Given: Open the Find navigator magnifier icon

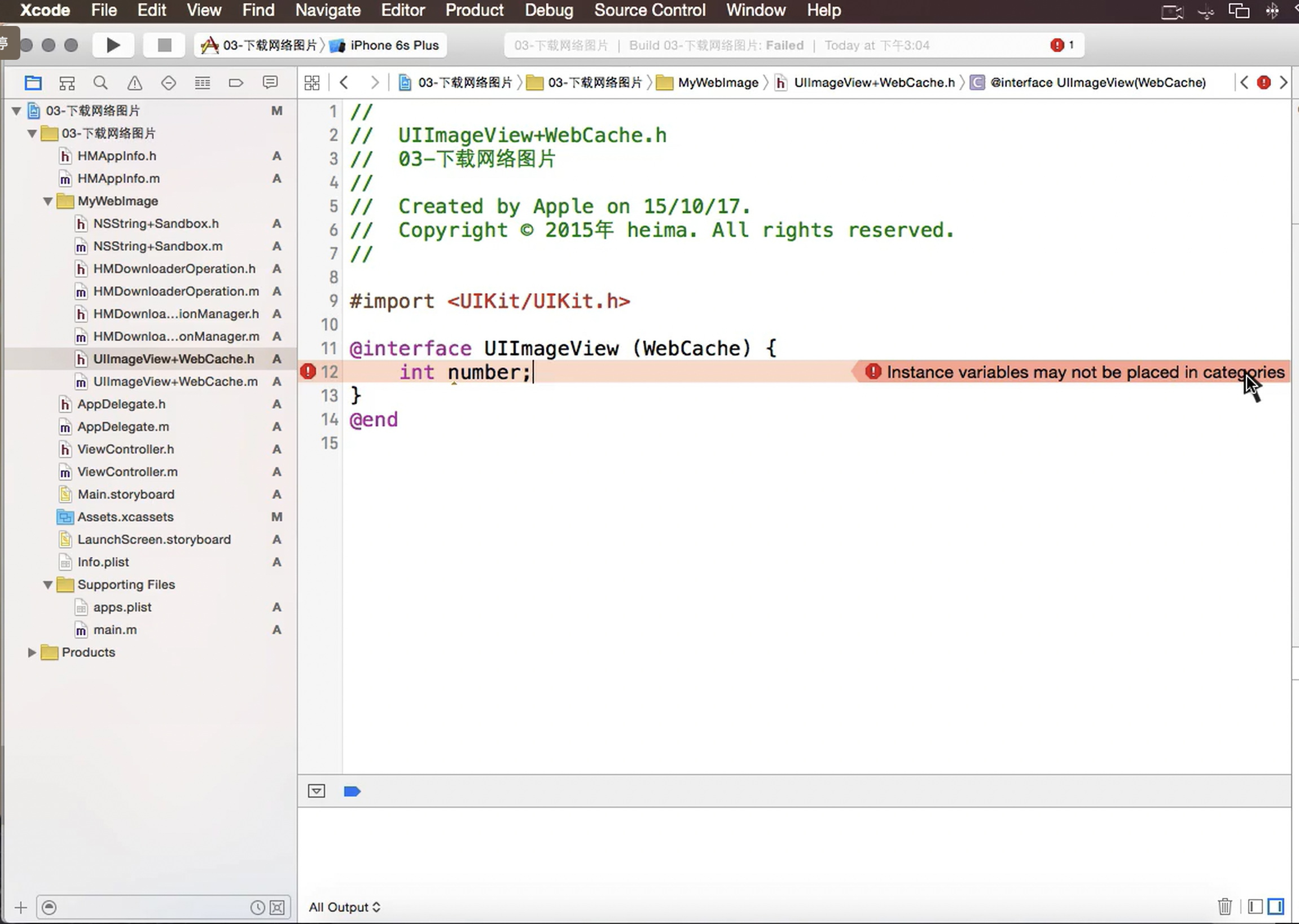Looking at the screenshot, I should [100, 83].
